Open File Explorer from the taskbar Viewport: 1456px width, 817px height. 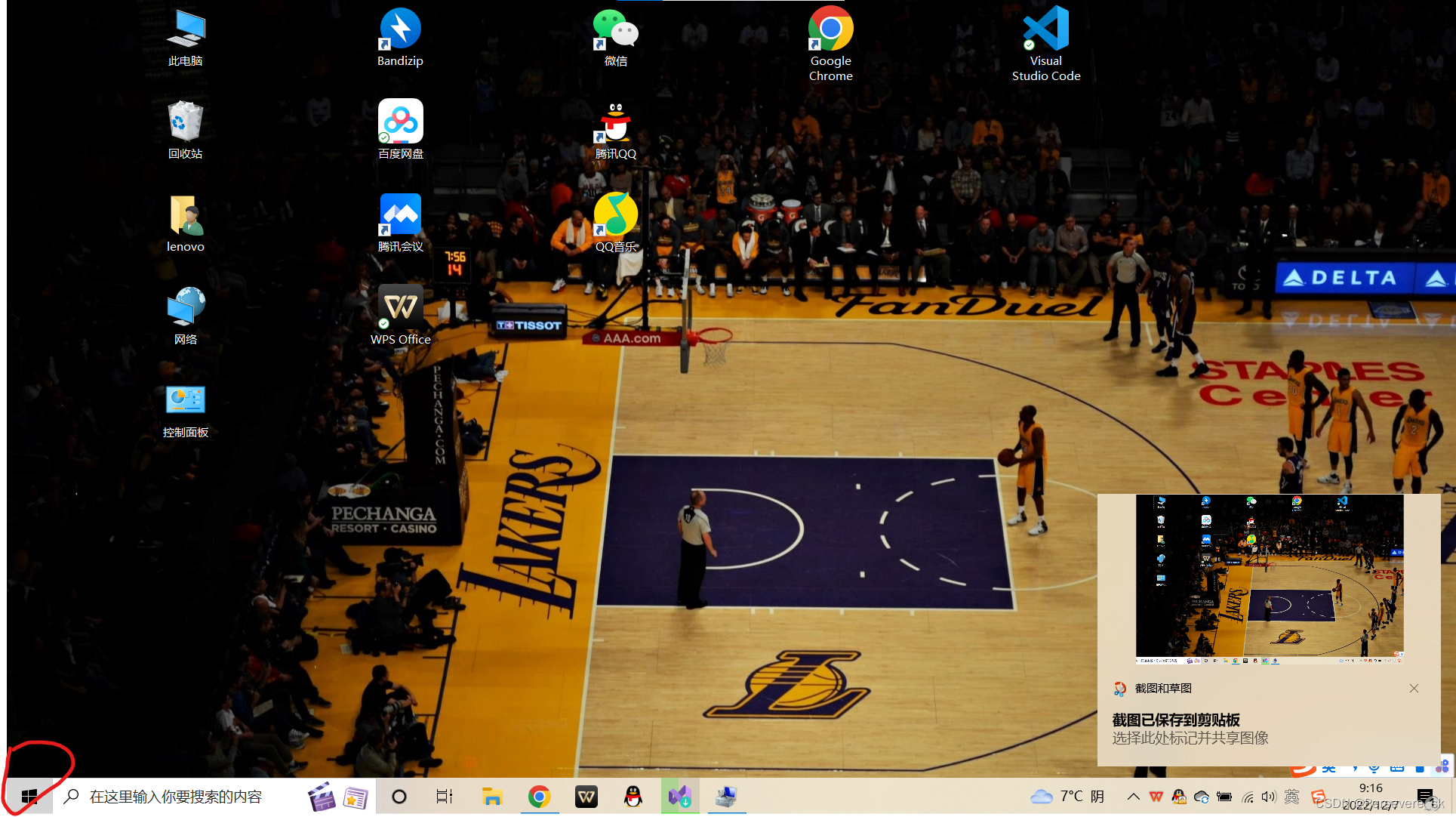click(492, 797)
